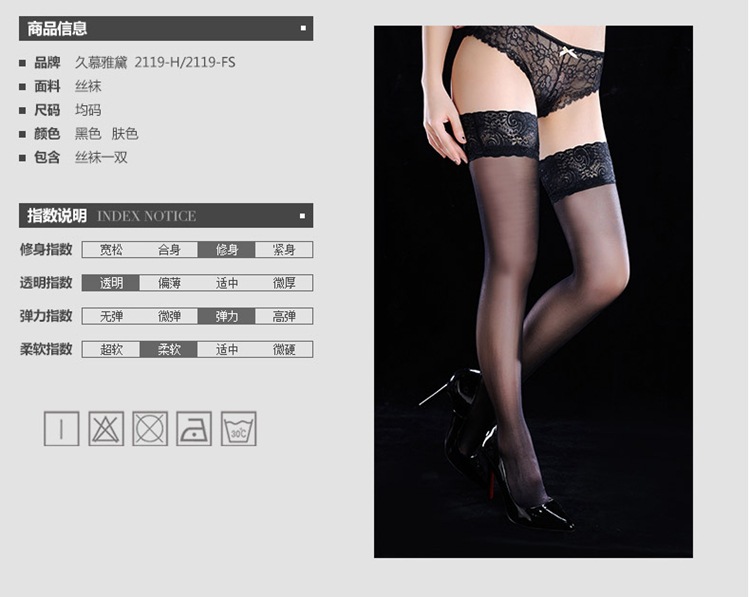Click the do-not-tumble-dry icon
This screenshot has width=750, height=597.
[150, 428]
